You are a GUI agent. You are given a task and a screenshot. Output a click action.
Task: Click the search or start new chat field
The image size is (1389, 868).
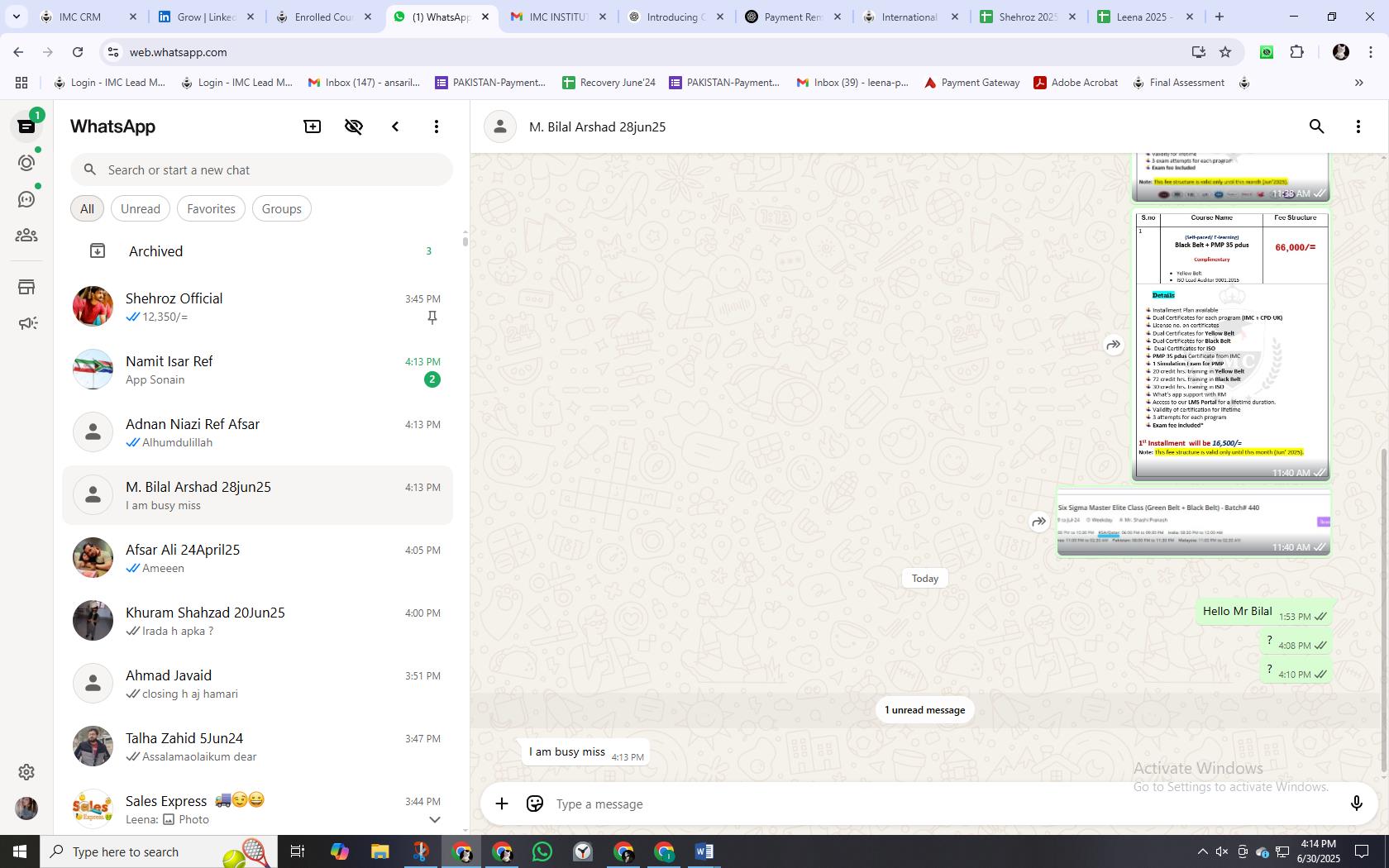[261, 169]
